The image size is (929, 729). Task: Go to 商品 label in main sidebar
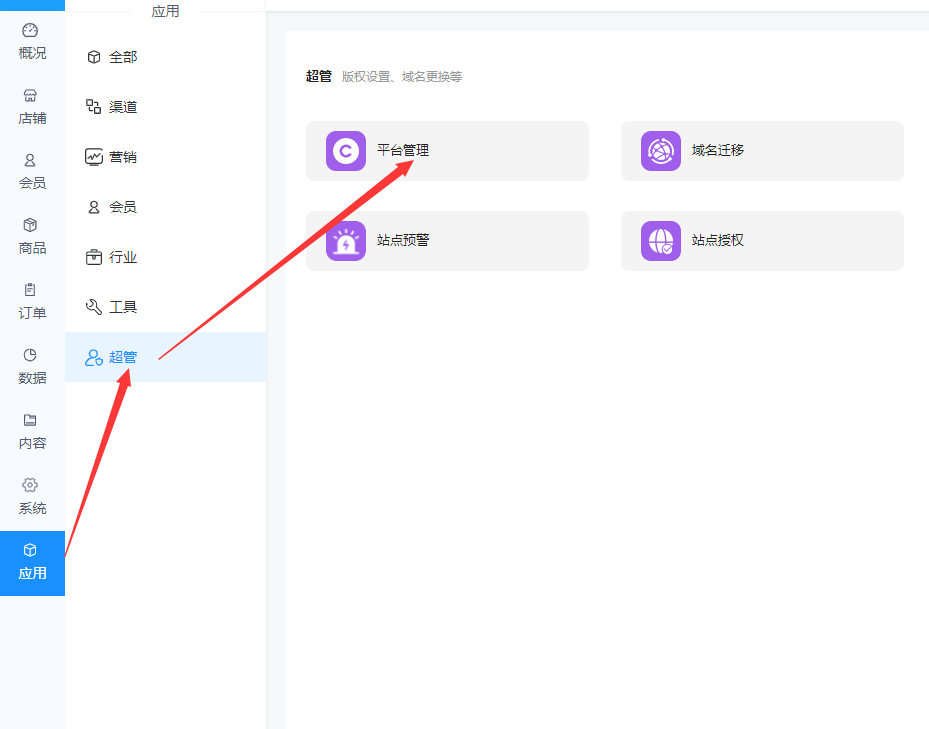(x=32, y=248)
